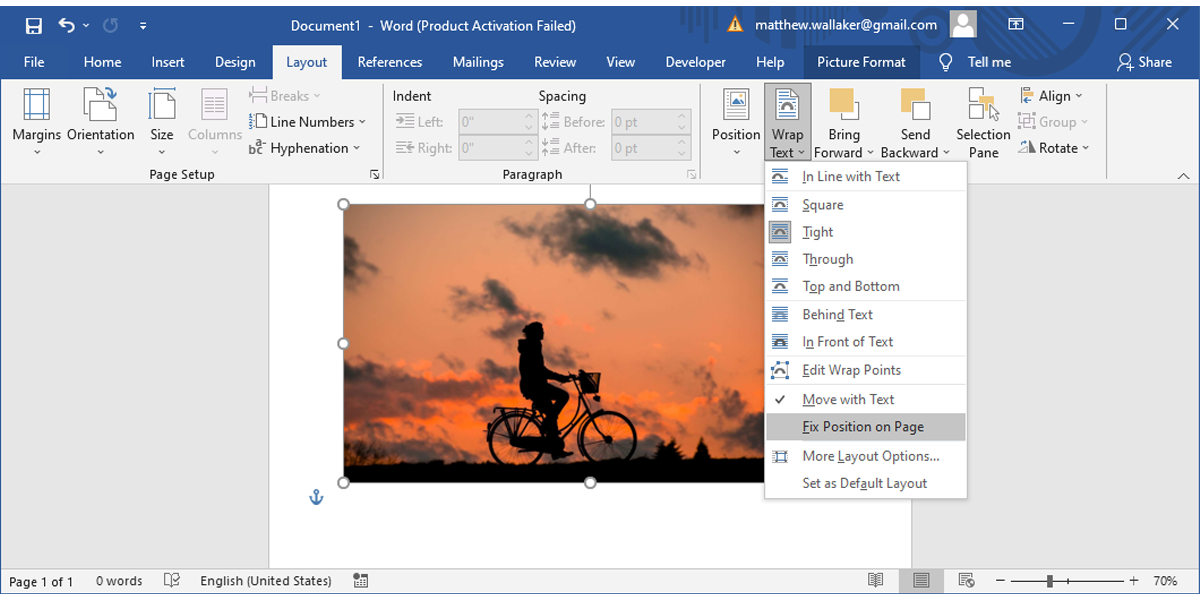Open Page Setup dialog launcher

coord(375,174)
